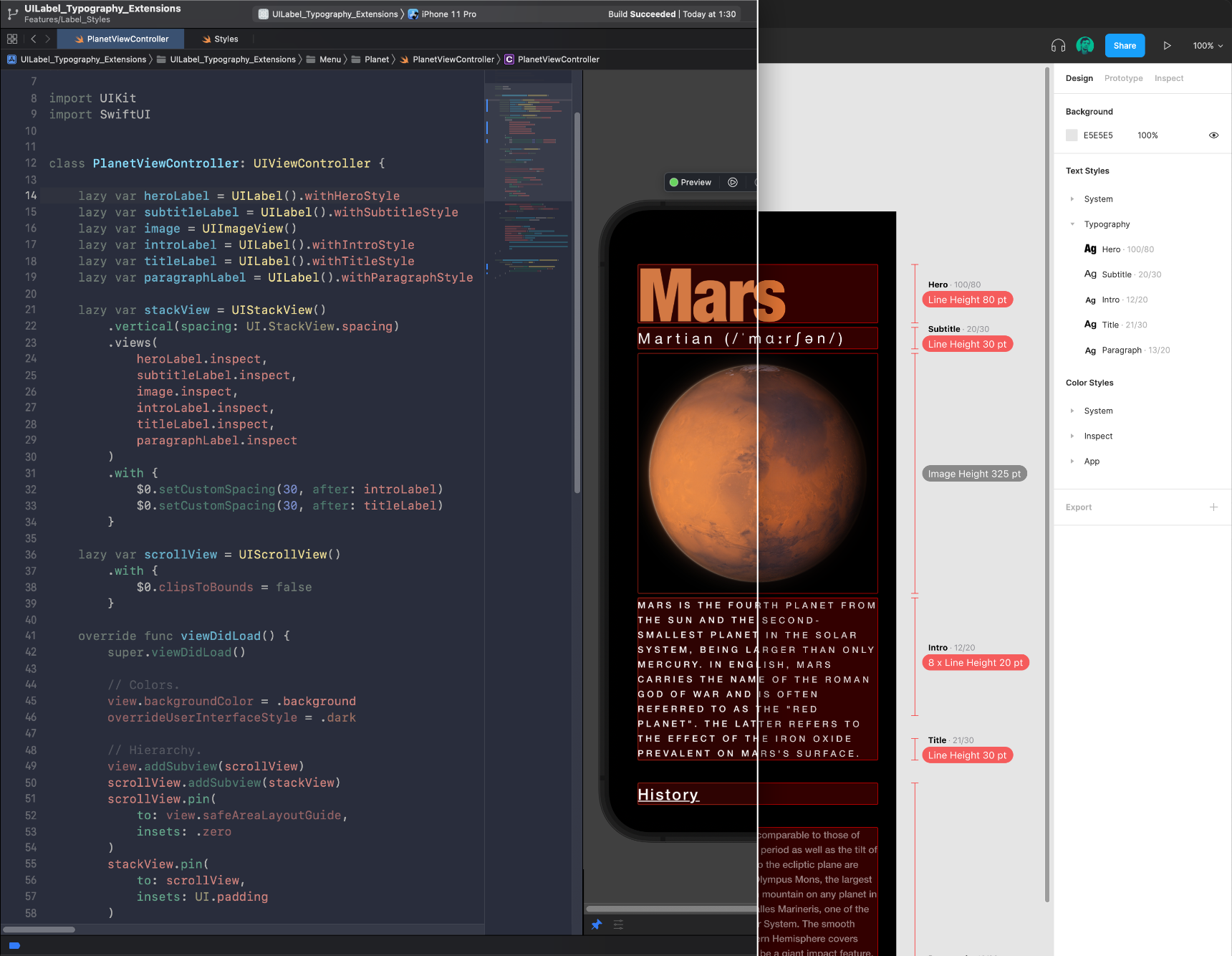Image resolution: width=1232 pixels, height=956 pixels.
Task: Click the History title in the preview
Action: pyautogui.click(x=668, y=795)
